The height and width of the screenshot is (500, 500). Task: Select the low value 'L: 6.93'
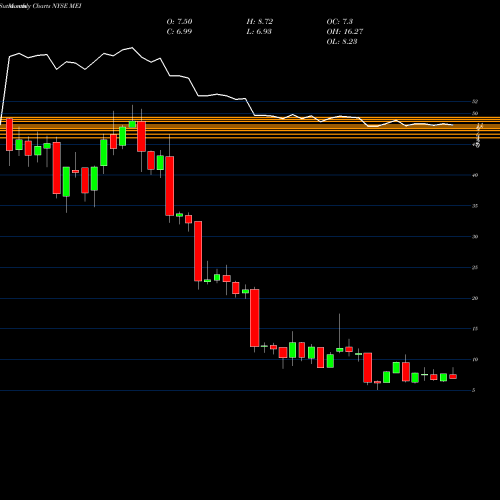(259, 32)
